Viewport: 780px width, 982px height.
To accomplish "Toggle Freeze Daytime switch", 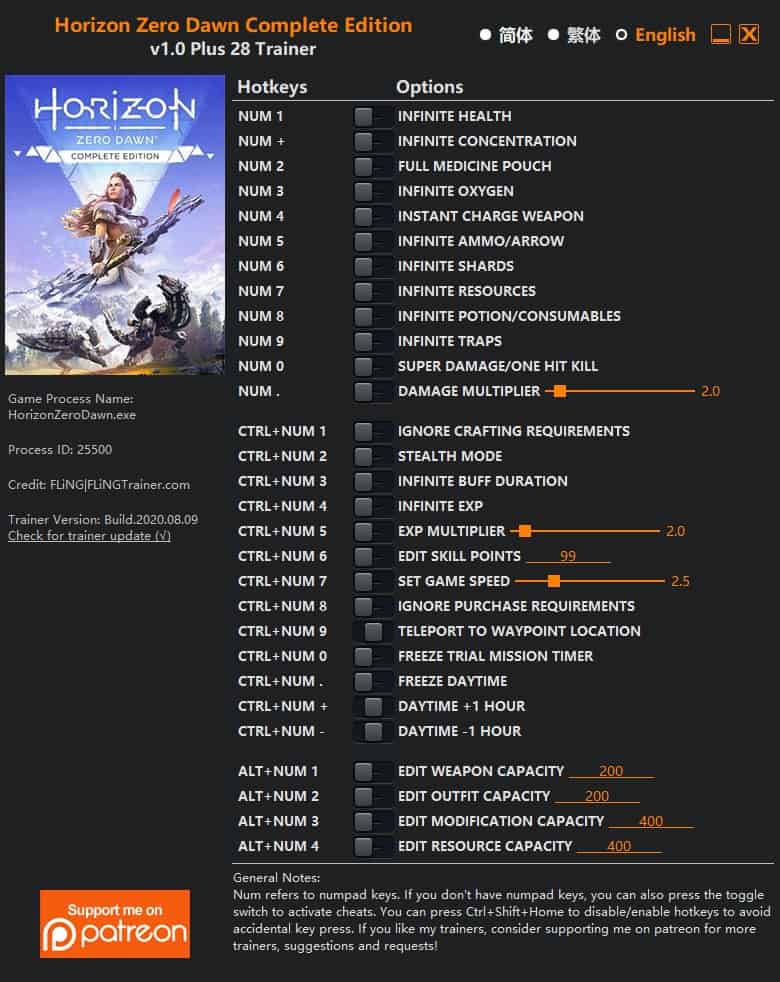I will click(x=372, y=681).
